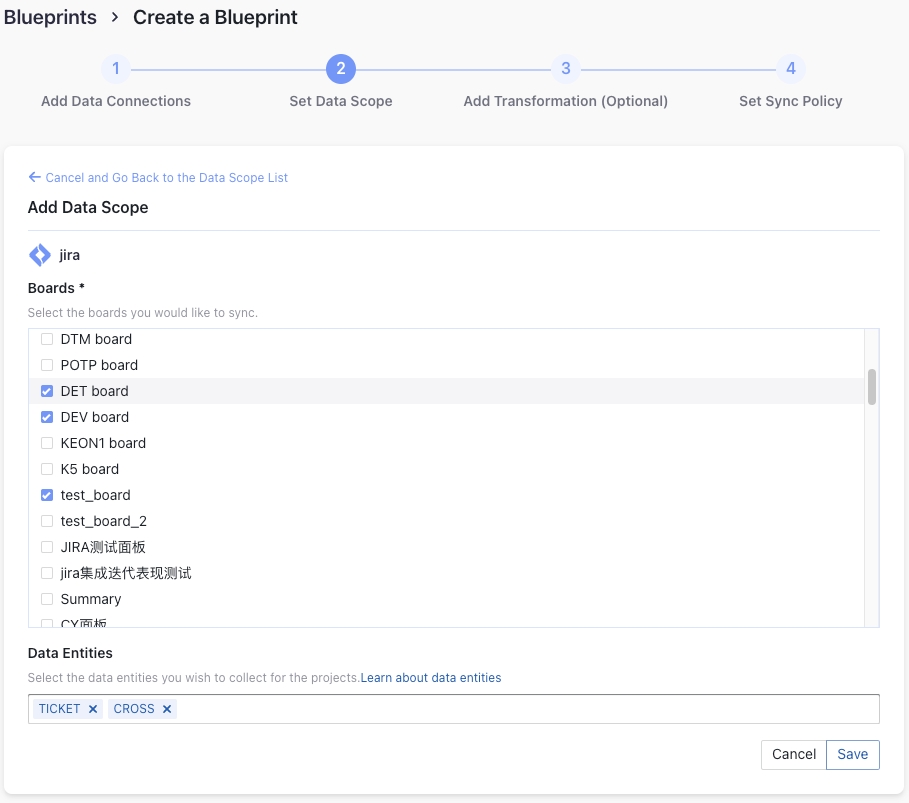Screen dimensions: 909x803
Task: Click the back arrow icon
Action: [35, 177]
